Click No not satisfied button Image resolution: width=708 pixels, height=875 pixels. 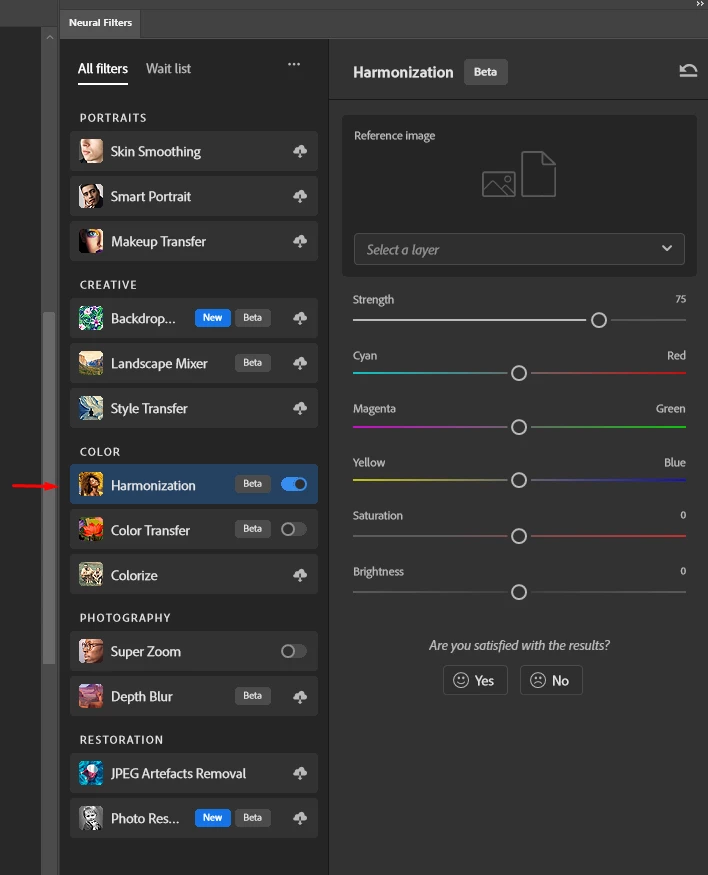click(551, 680)
